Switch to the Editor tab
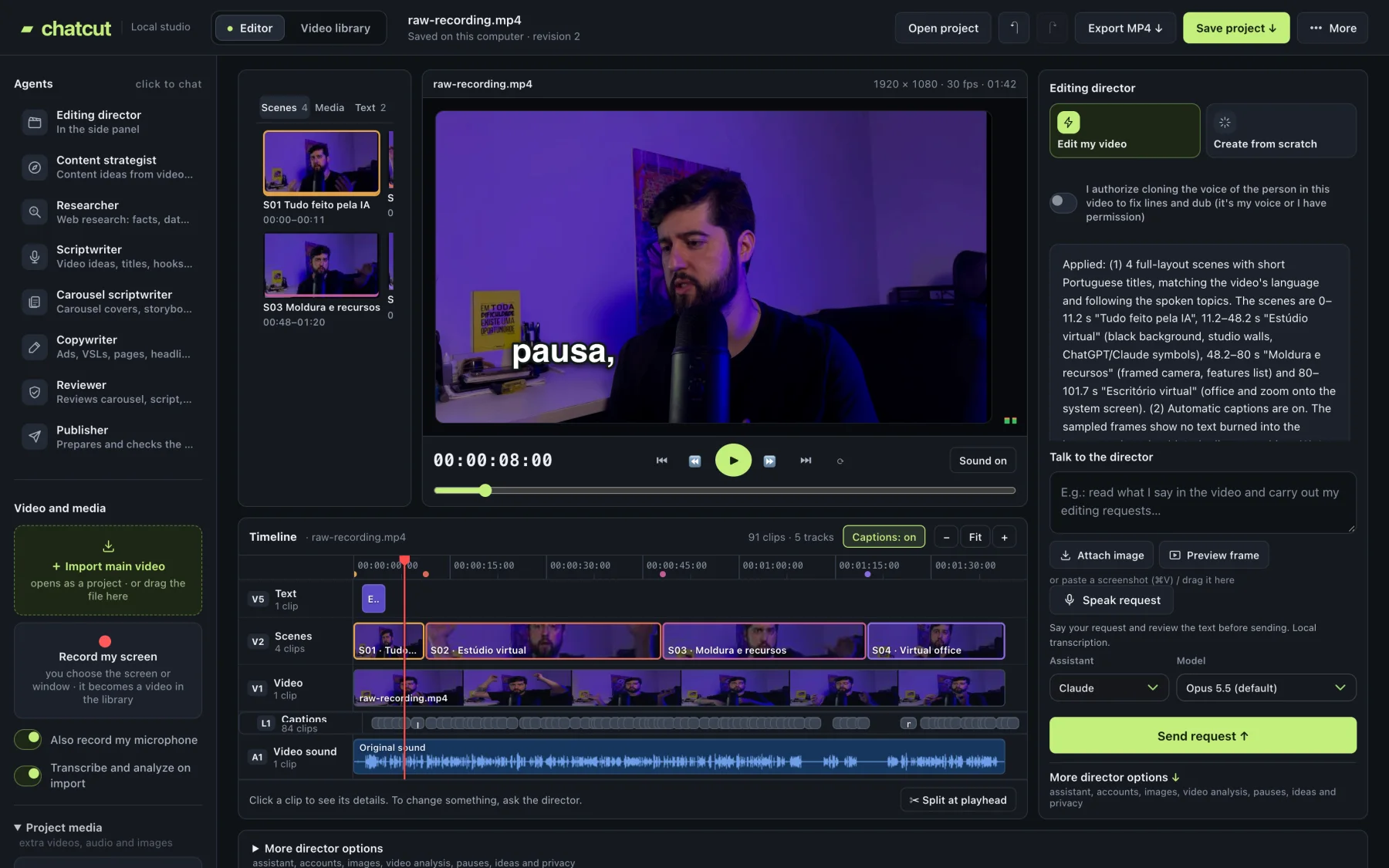This screenshot has height=868, width=1389. (x=249, y=28)
